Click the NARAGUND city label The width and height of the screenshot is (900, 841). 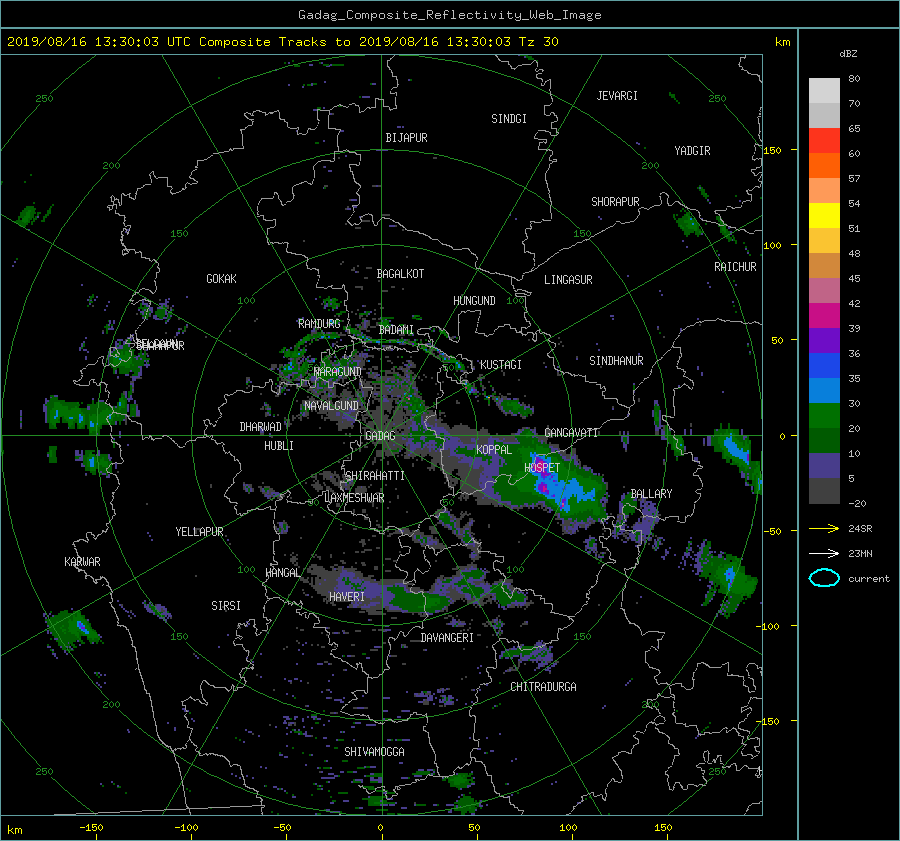coord(338,371)
